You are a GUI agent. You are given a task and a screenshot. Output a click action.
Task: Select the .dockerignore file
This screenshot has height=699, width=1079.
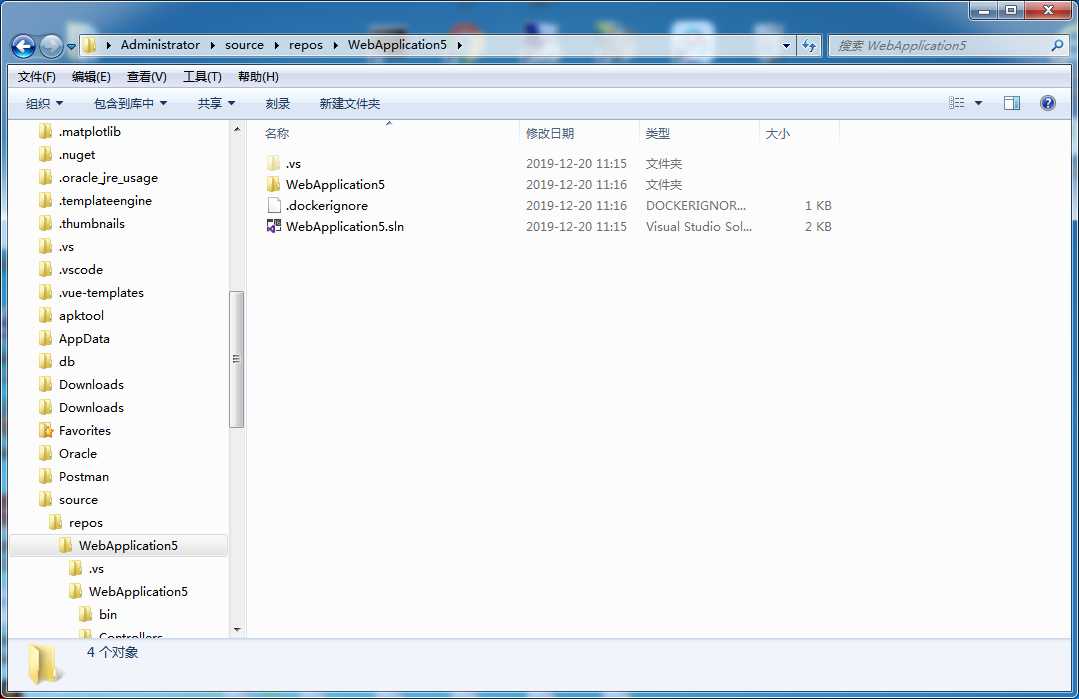[317, 206]
